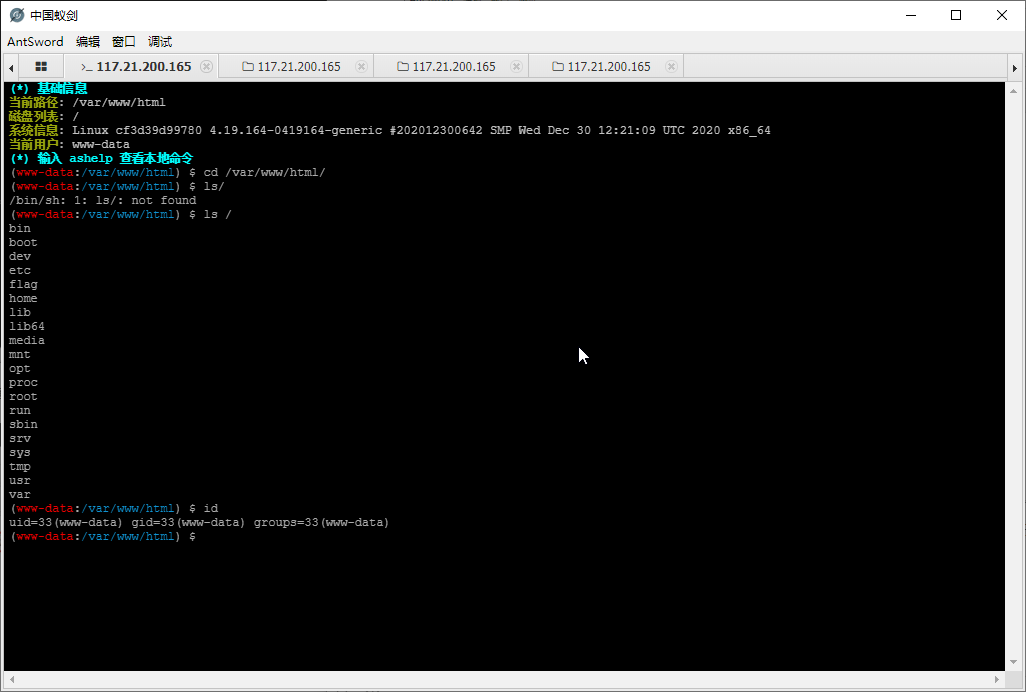Click the 当前用户: www-data line
This screenshot has height=692, width=1026.
(x=69, y=144)
